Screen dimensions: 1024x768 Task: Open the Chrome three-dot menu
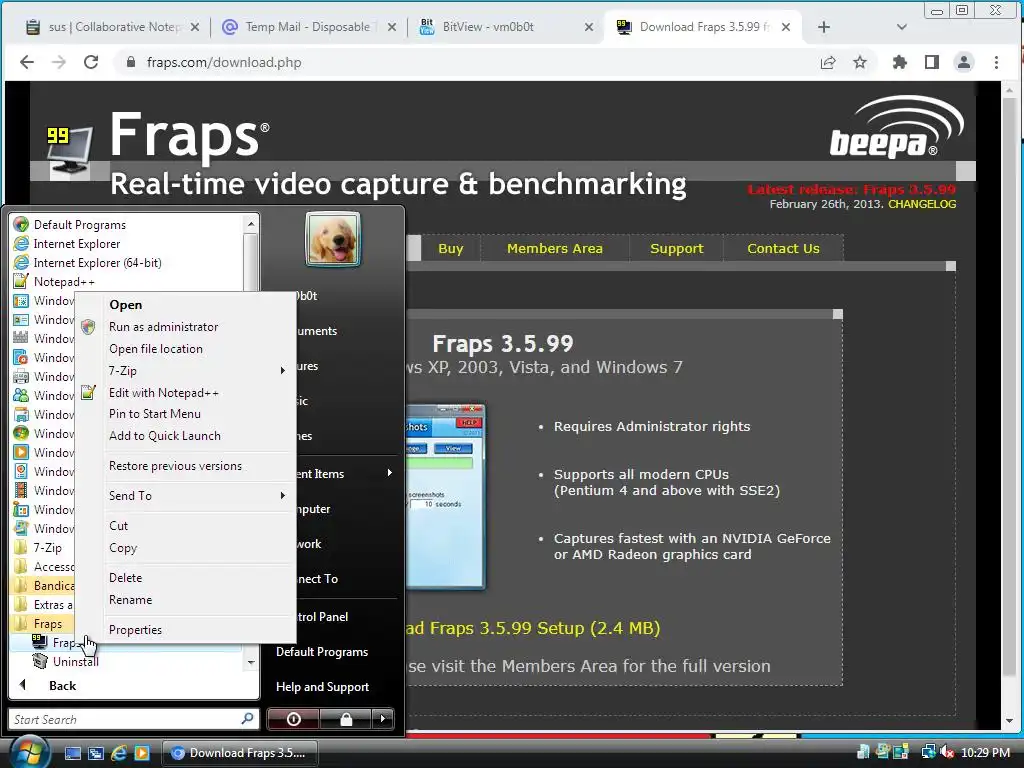[x=996, y=62]
